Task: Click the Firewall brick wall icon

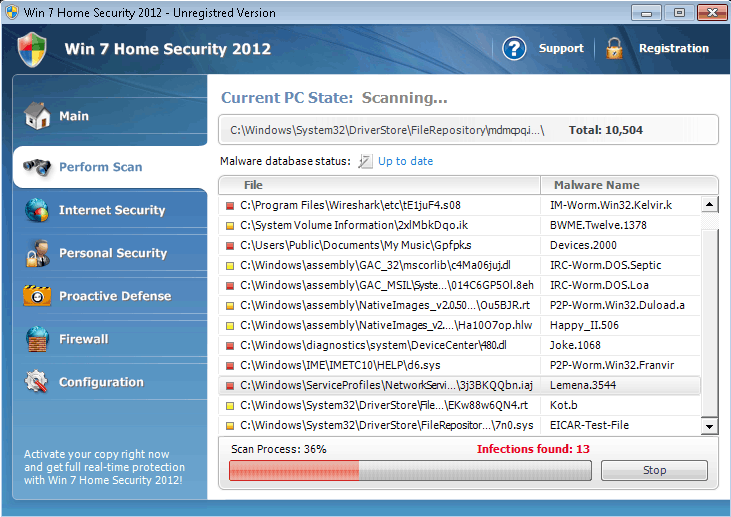Action: [37, 339]
